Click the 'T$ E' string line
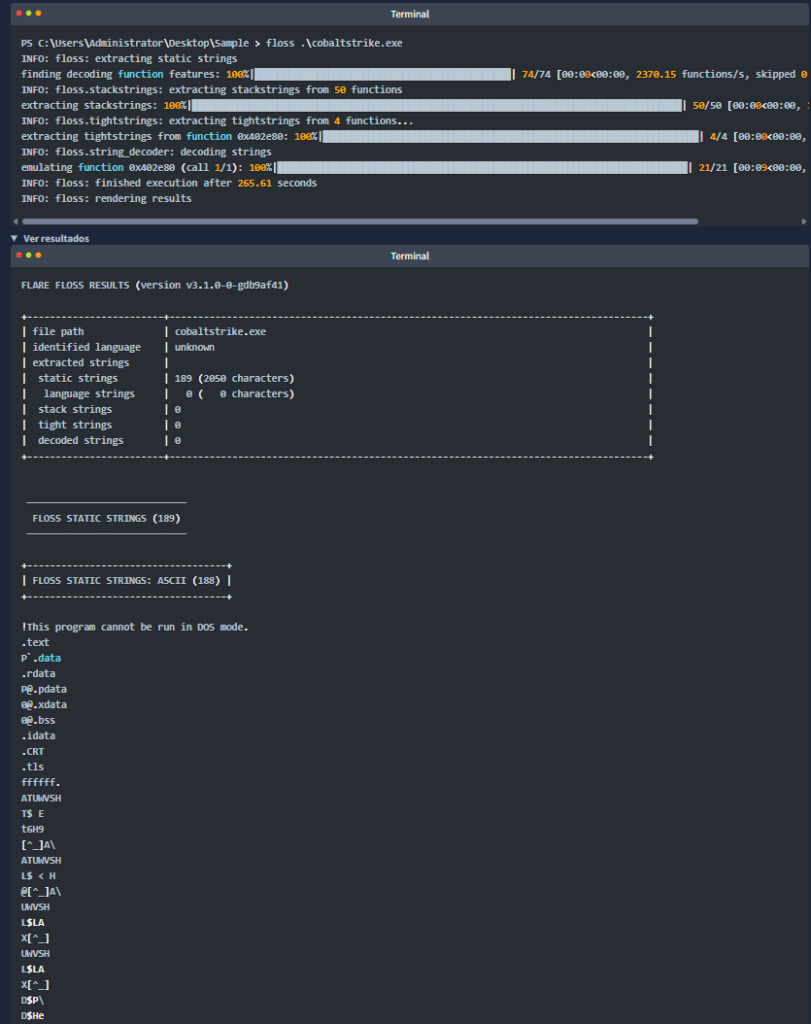The image size is (811, 1024). 33,814
